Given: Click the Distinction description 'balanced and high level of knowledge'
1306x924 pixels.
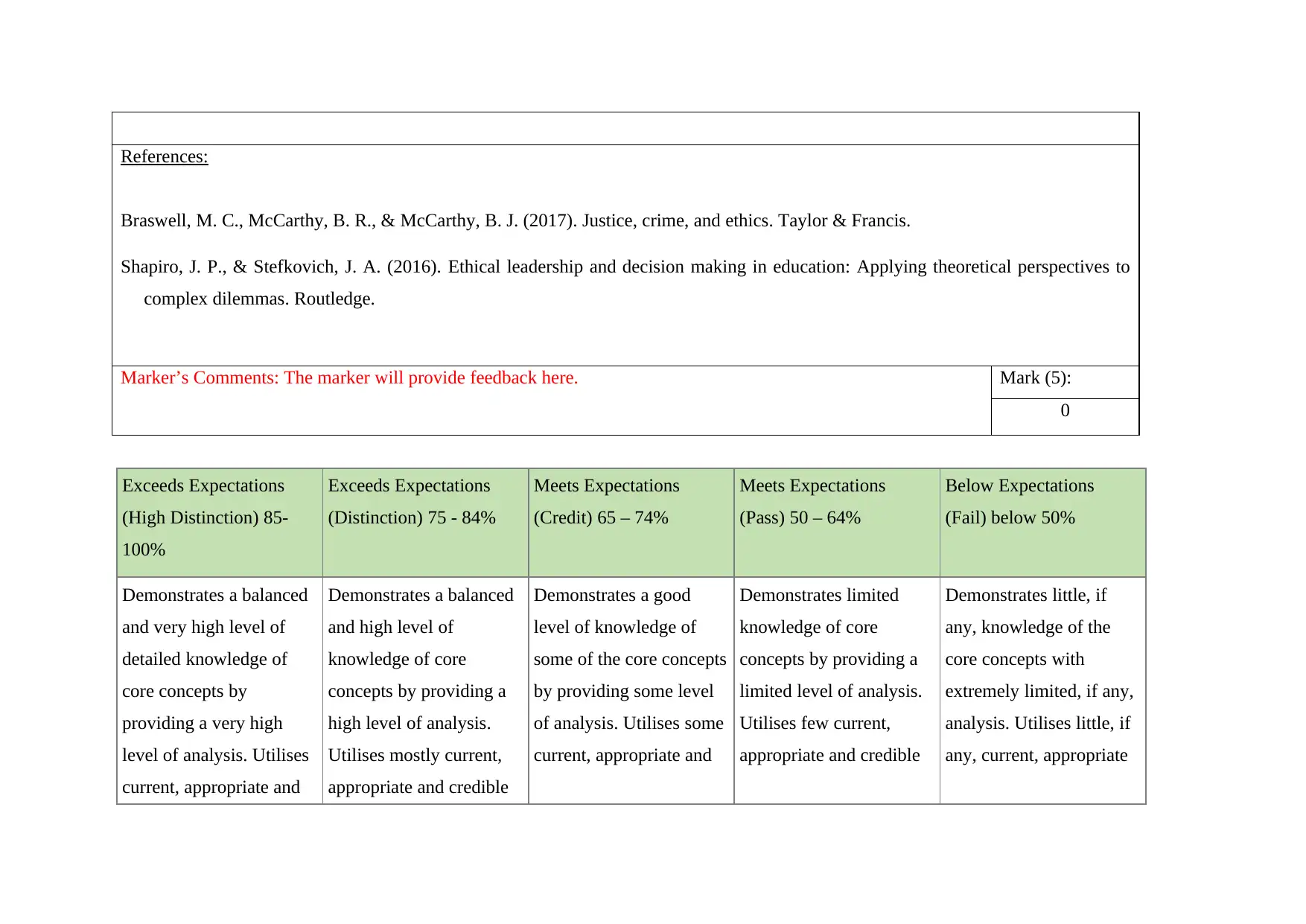Looking at the screenshot, I should point(425,690).
